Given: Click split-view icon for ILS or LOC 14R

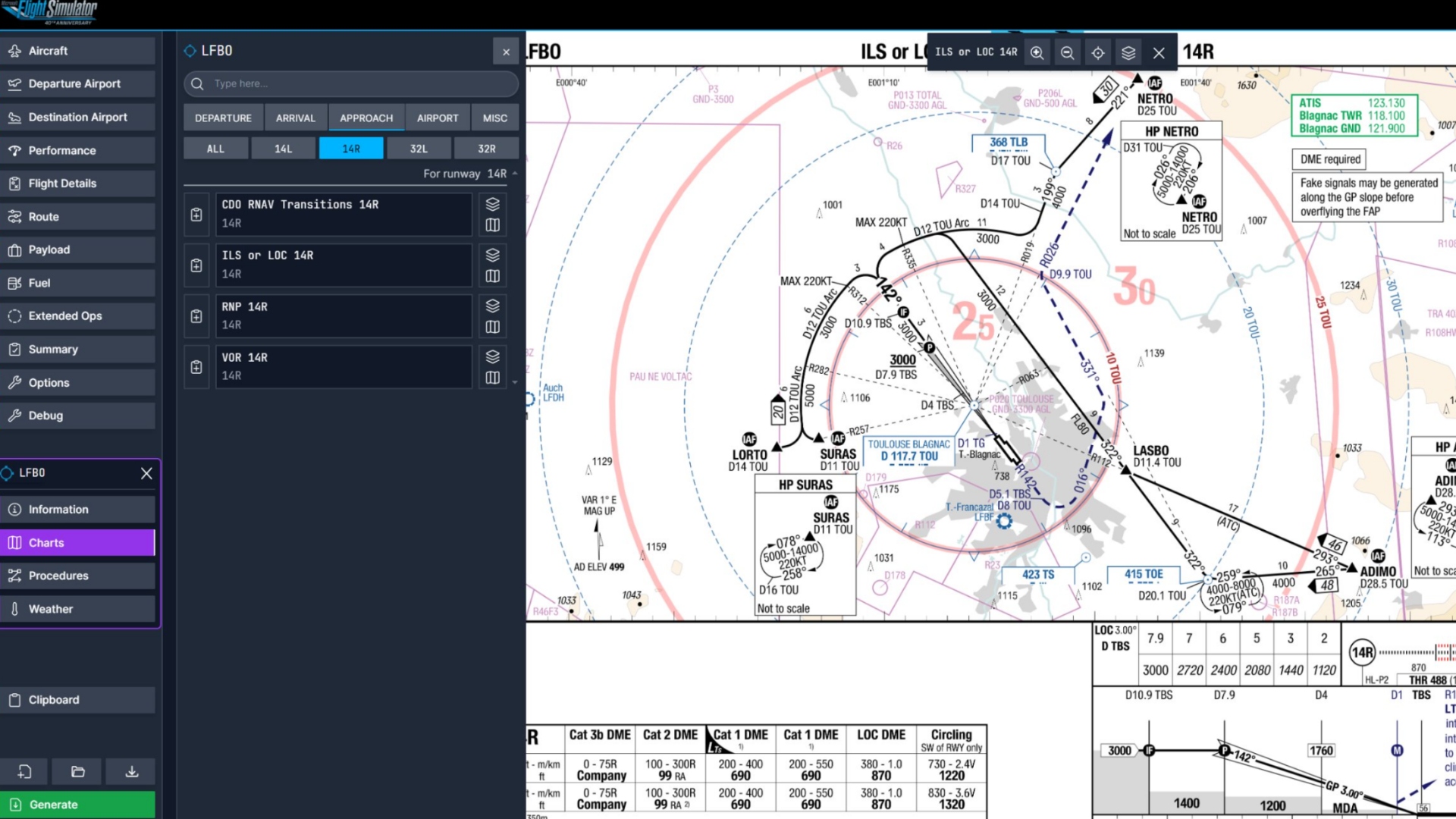Looking at the screenshot, I should [x=492, y=276].
